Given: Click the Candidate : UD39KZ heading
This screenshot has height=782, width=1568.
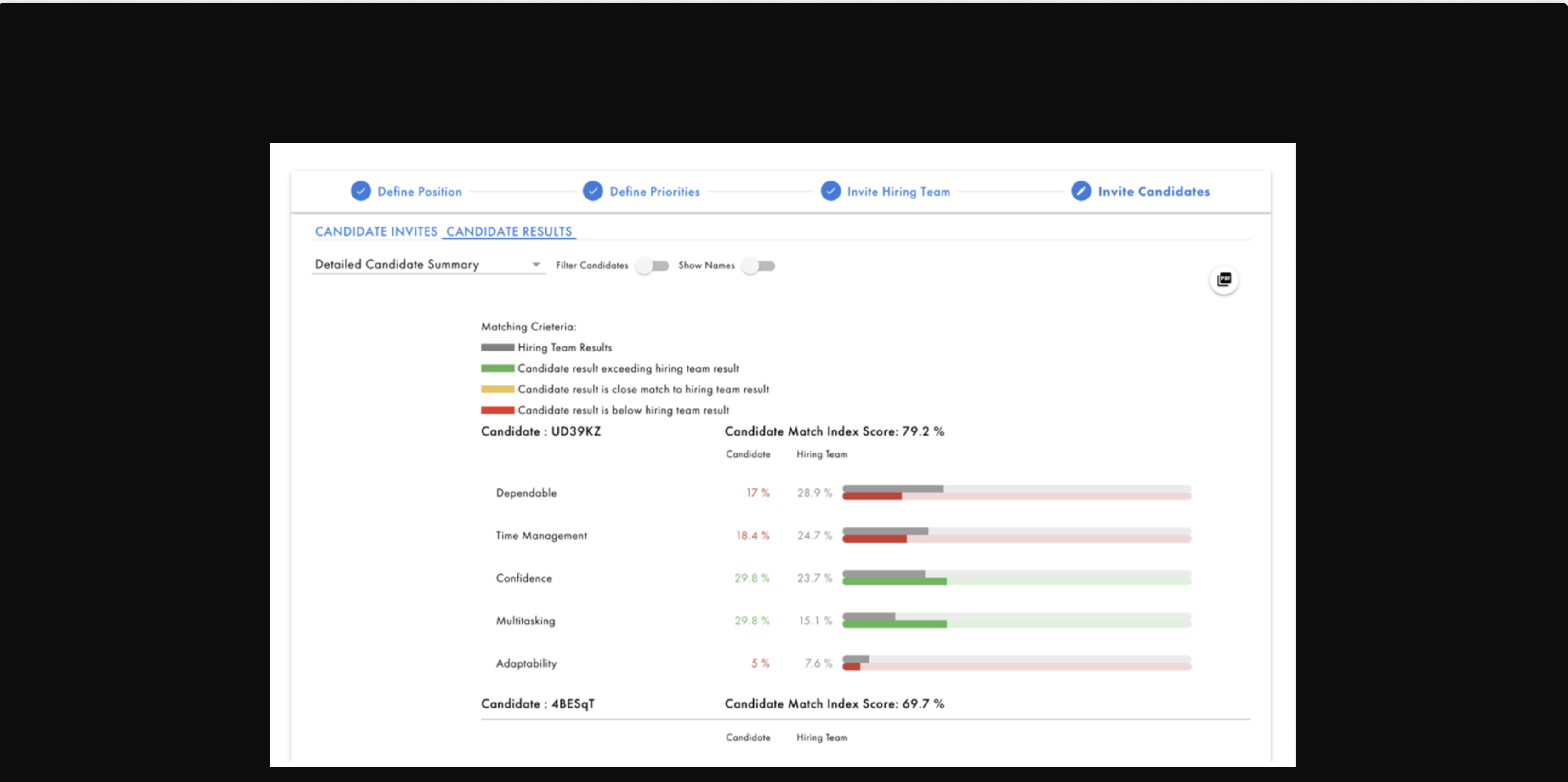Looking at the screenshot, I should click(540, 431).
